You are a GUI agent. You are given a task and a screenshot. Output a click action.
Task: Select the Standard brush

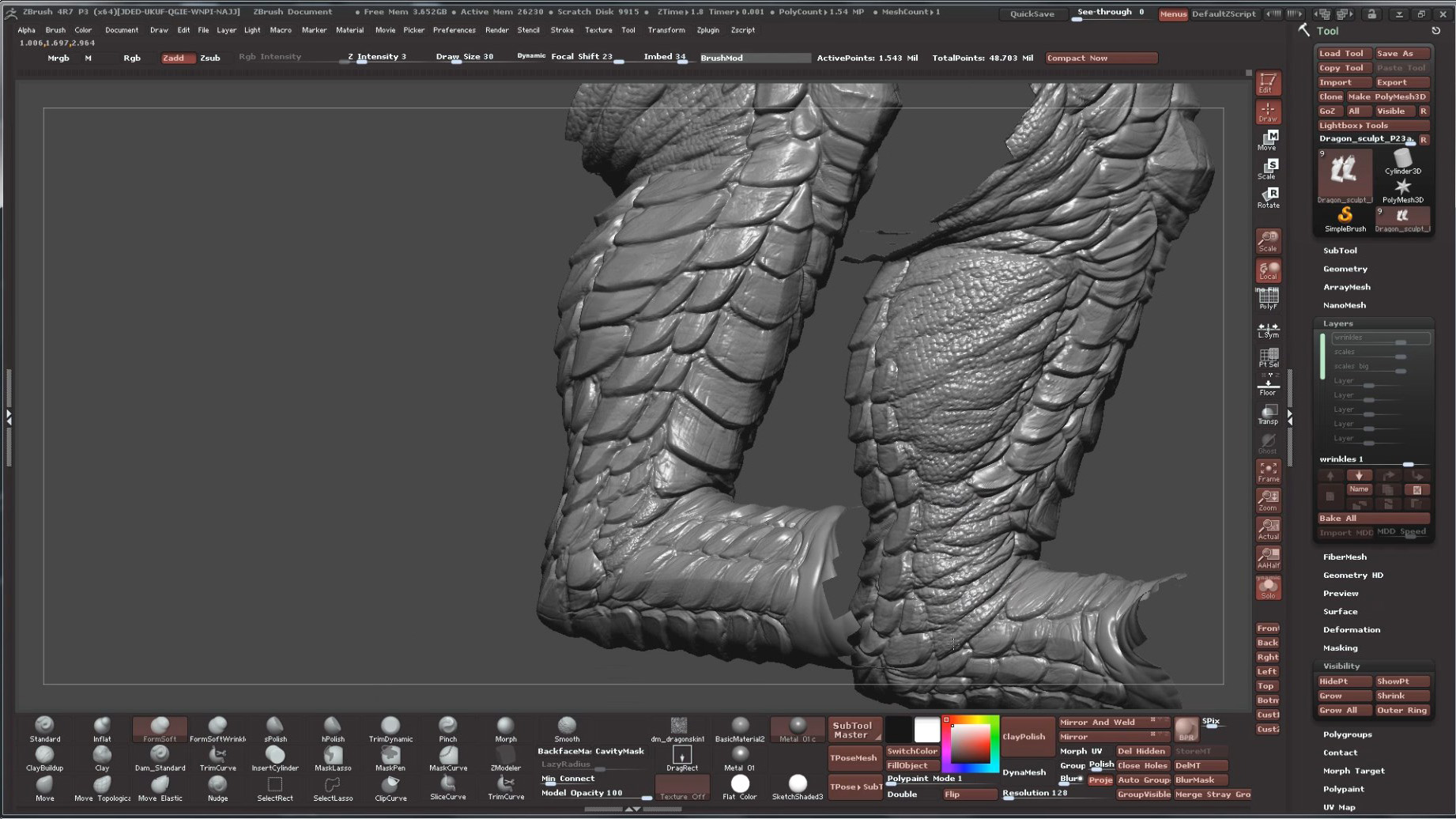(45, 729)
